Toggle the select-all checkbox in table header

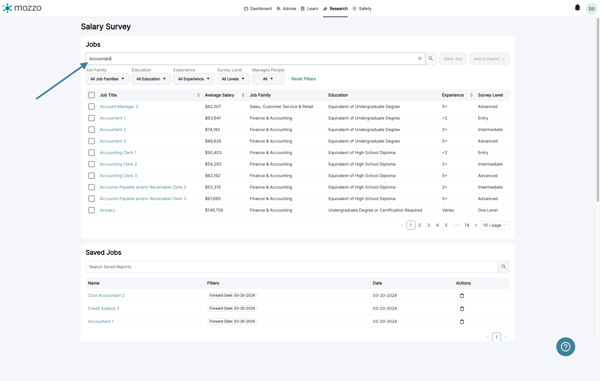pos(91,95)
